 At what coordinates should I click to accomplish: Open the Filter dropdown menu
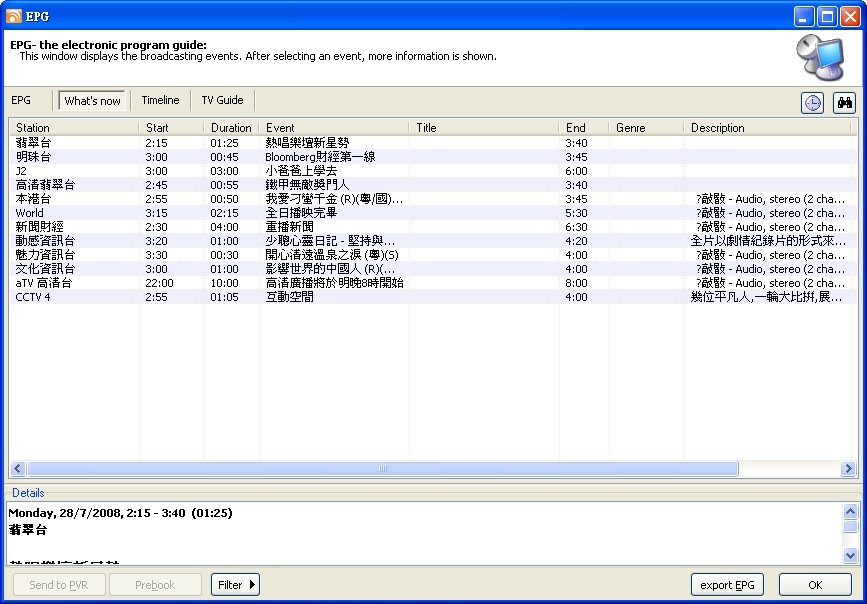[x=235, y=585]
